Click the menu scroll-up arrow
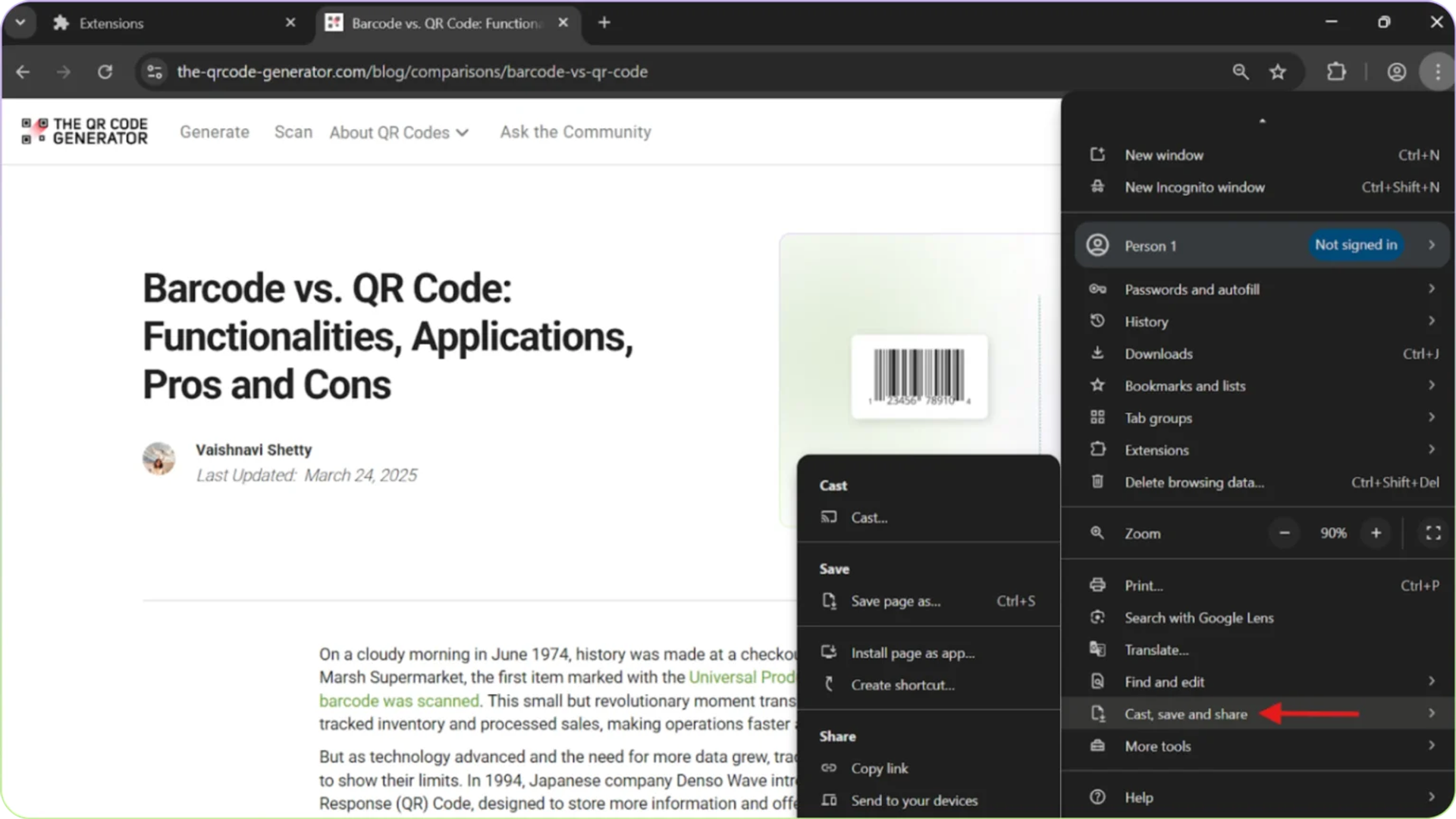 (1263, 121)
